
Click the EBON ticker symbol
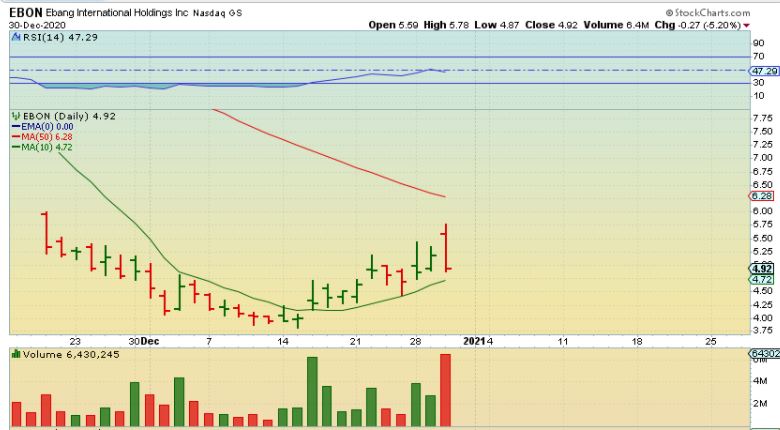click(26, 12)
